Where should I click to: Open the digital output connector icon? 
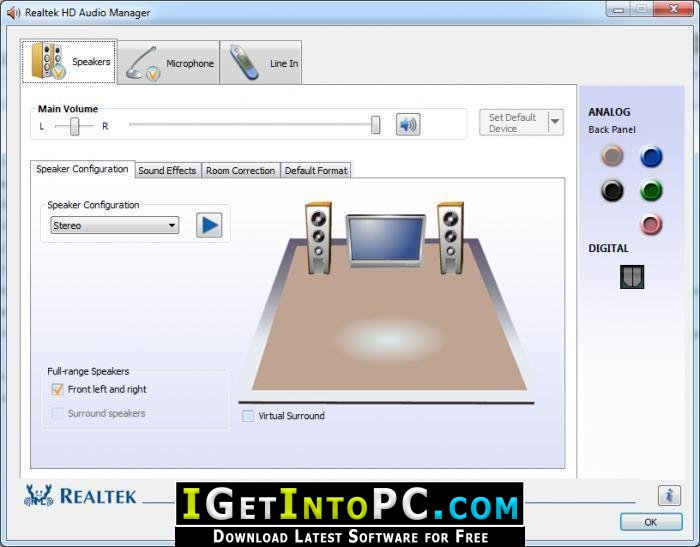click(632, 277)
